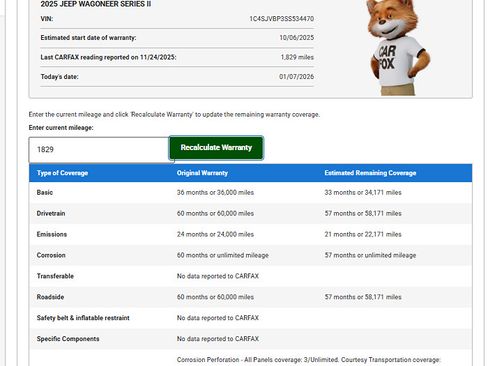Click Safety belt No data reported to CARFAX
Screen dimensions: 488x366
click(218, 318)
